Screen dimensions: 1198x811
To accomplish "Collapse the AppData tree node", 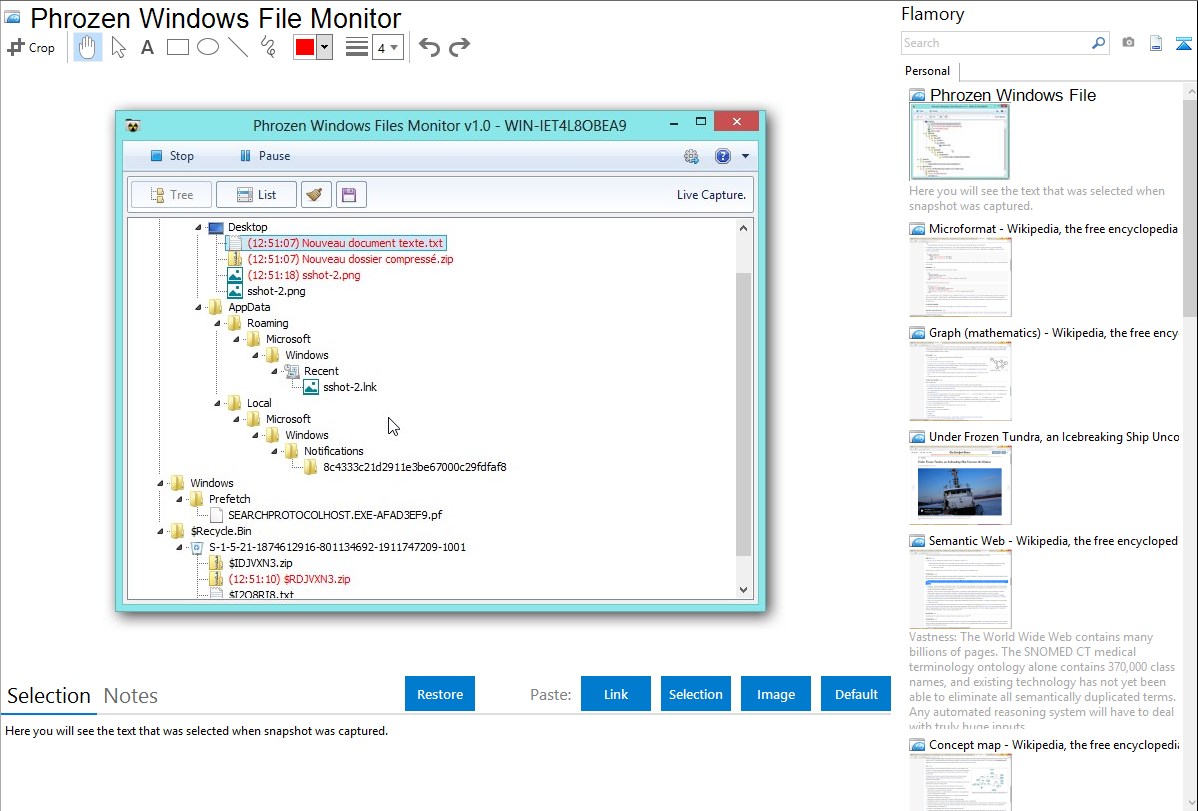I will (x=199, y=307).
